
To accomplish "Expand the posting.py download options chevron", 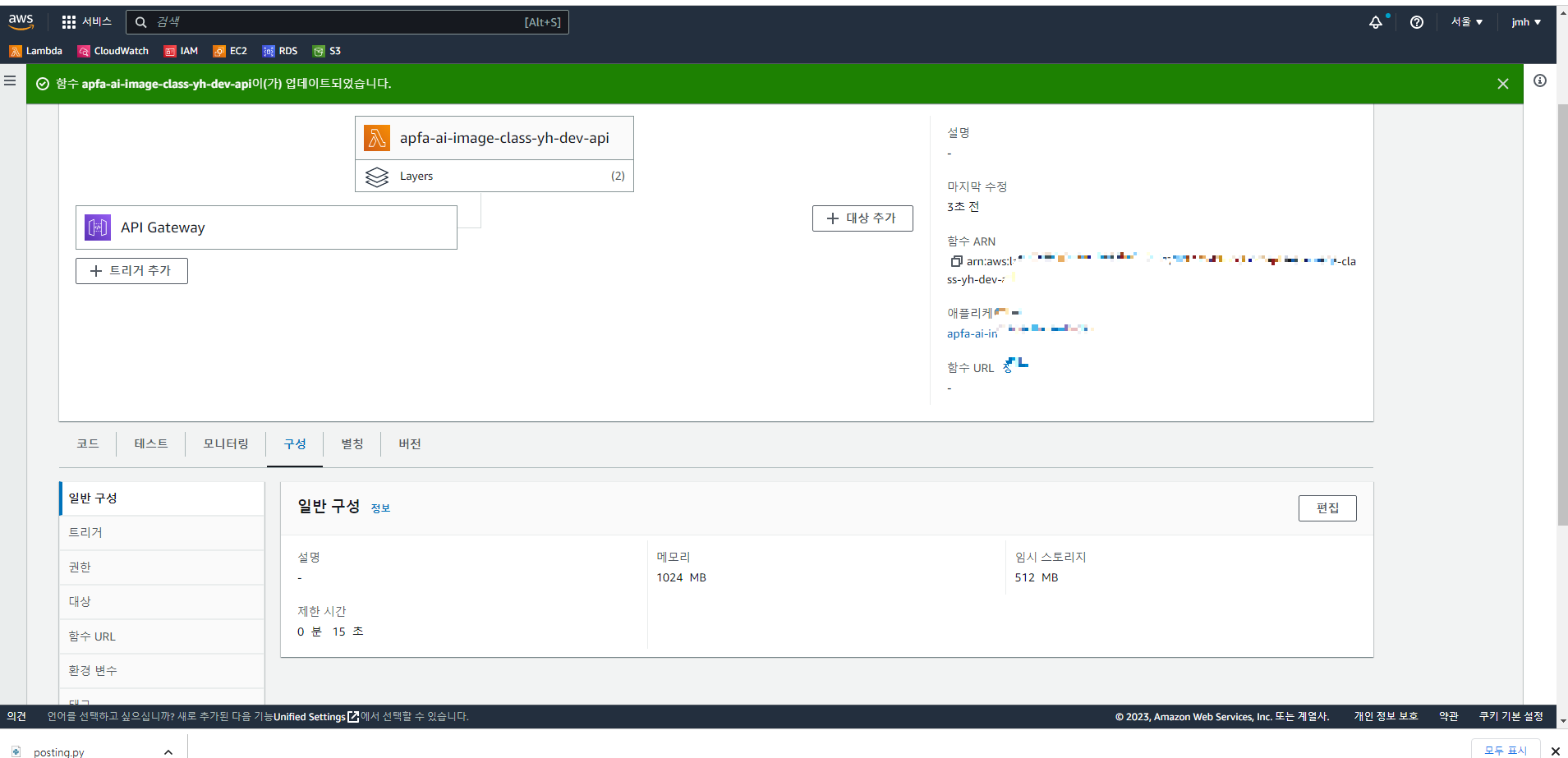I will (168, 751).
